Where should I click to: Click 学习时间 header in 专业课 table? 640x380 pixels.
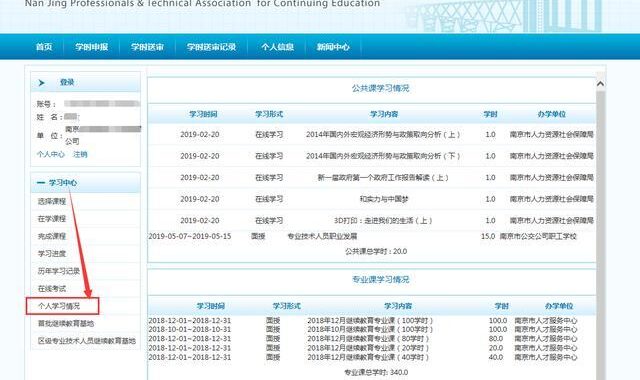(211, 306)
